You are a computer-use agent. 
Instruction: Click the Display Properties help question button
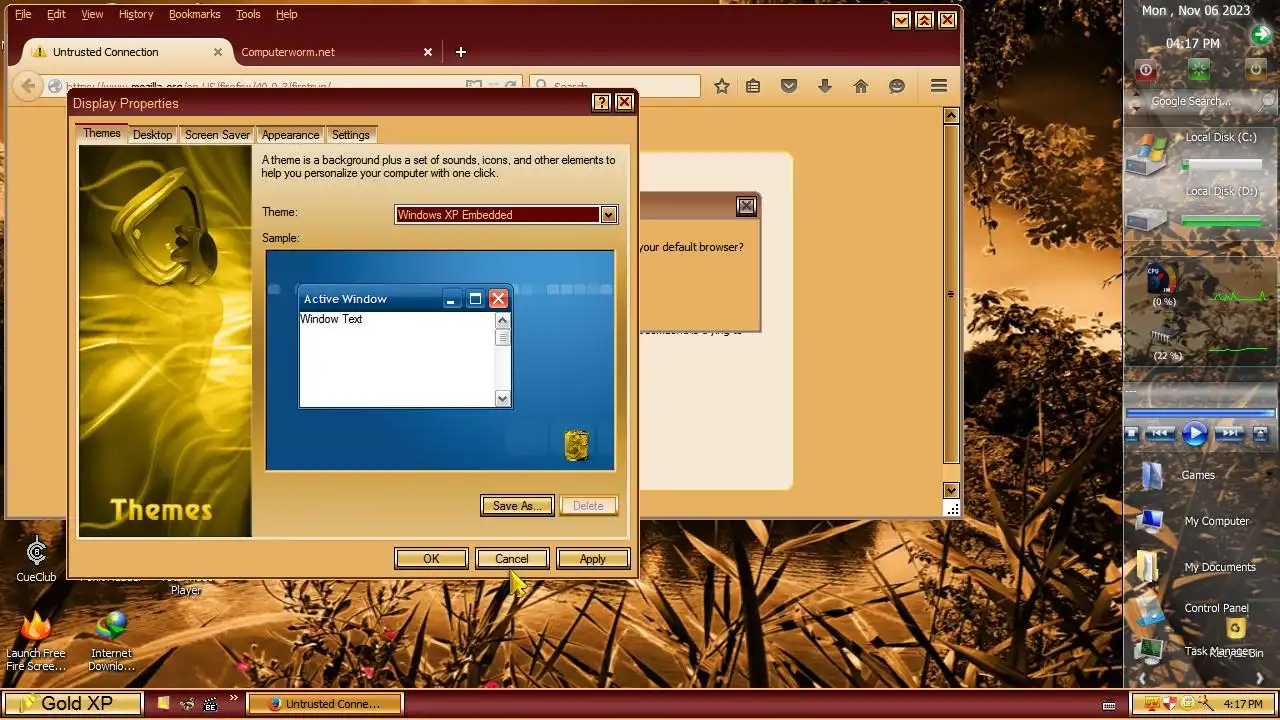click(601, 102)
